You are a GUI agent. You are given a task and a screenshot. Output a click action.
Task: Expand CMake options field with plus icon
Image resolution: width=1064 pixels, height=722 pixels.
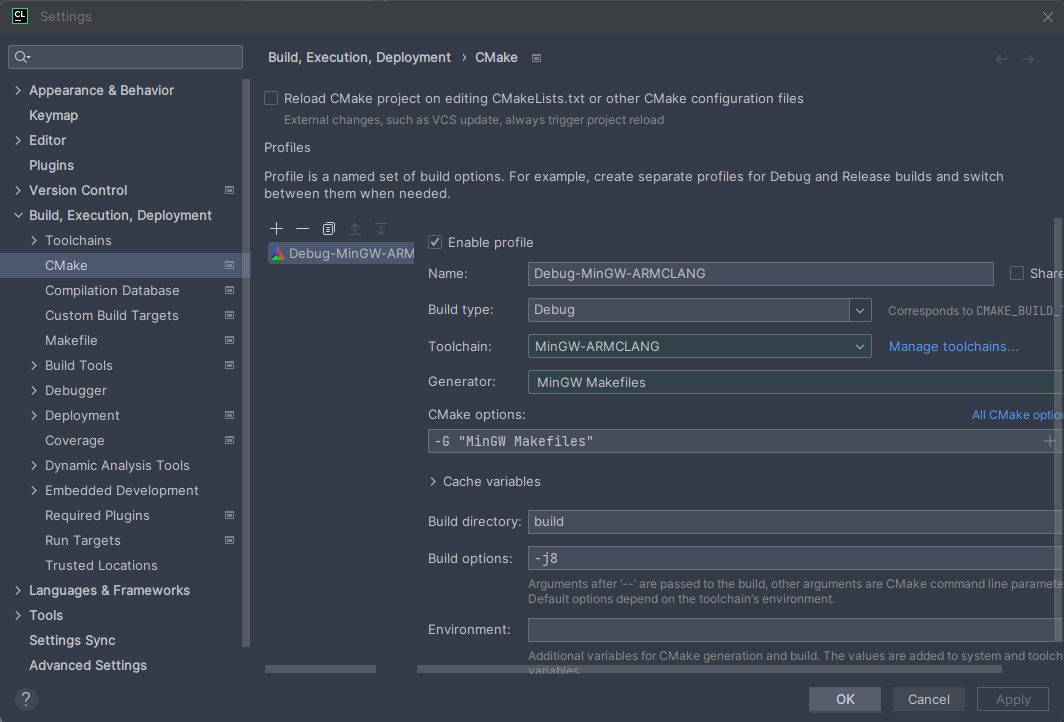(x=1050, y=441)
